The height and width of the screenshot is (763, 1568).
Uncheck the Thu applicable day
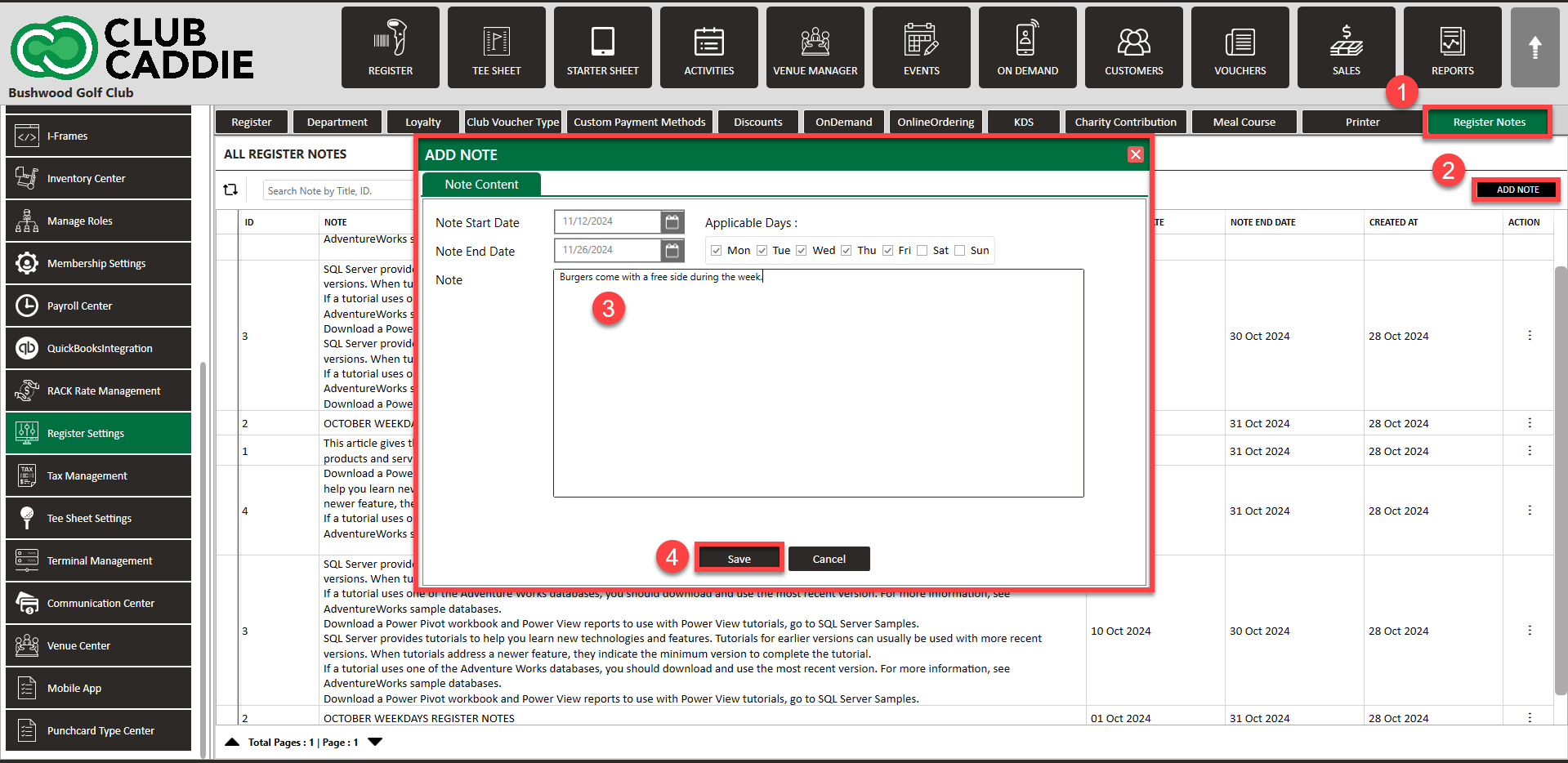pos(847,251)
